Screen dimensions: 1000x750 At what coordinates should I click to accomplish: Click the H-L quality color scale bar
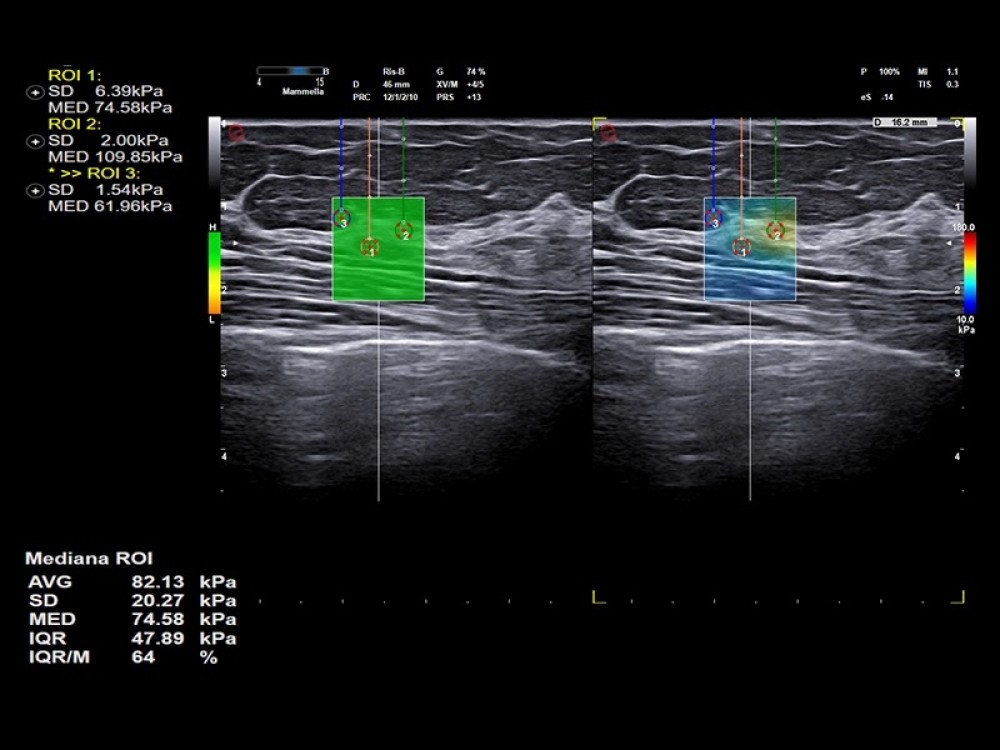[213, 272]
